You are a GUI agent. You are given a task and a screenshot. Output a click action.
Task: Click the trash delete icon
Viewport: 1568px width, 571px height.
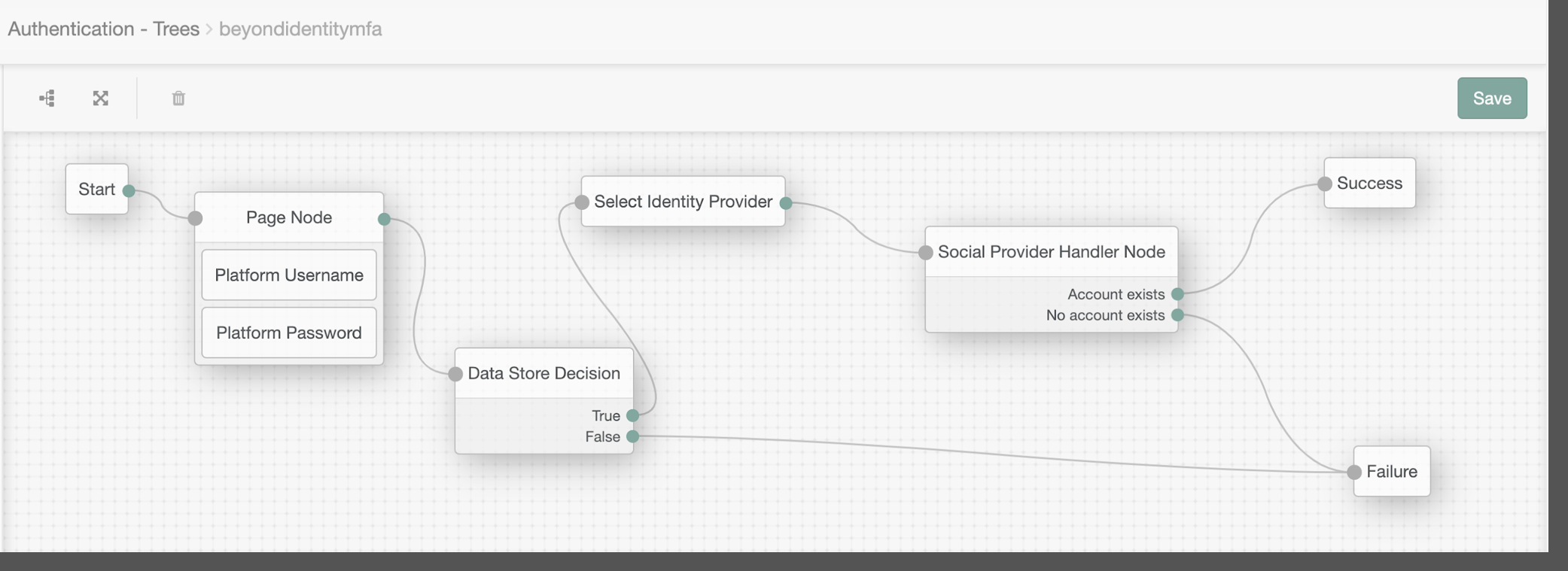(x=178, y=99)
